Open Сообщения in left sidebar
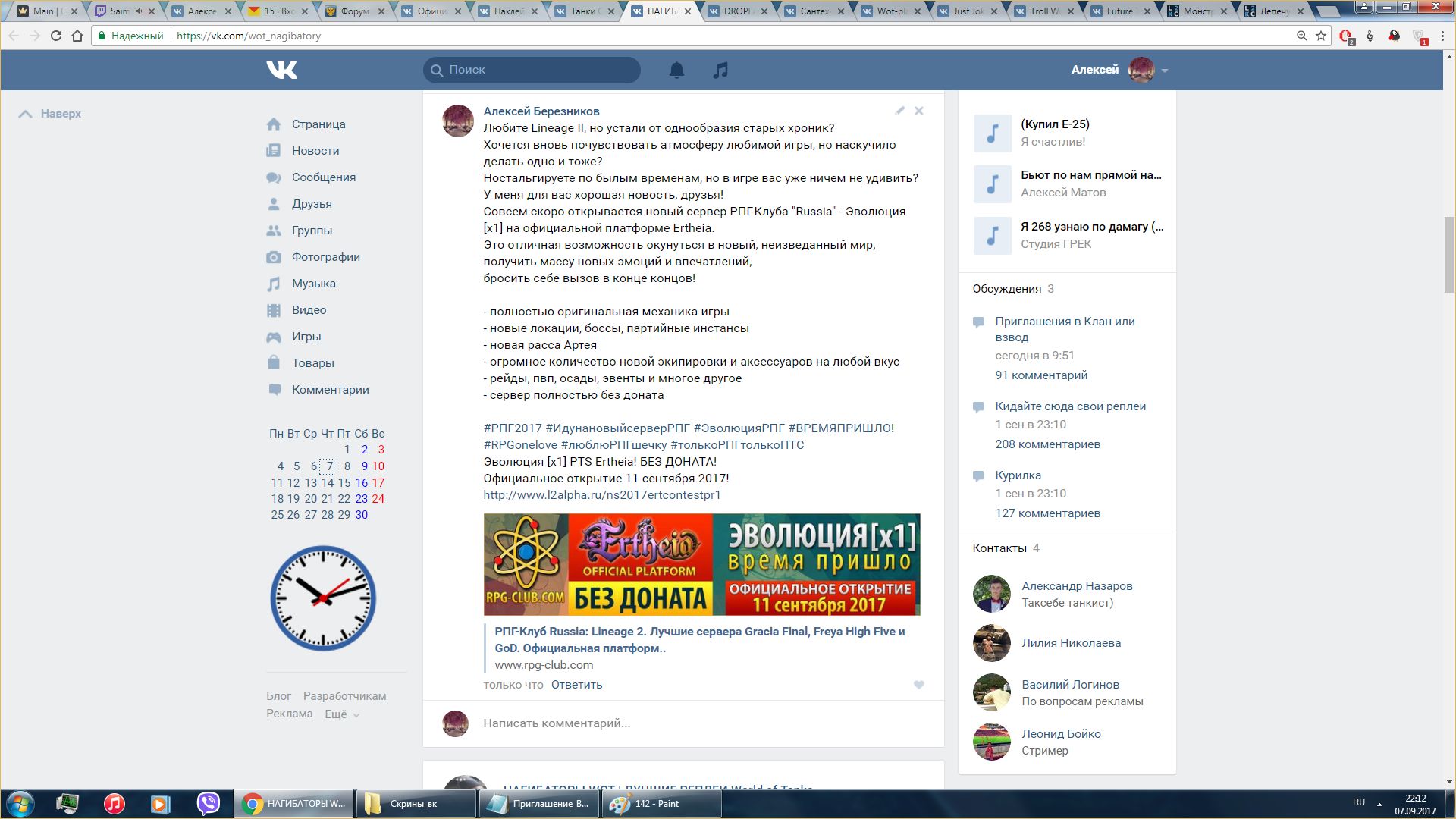The width and height of the screenshot is (1456, 819). (x=324, y=177)
